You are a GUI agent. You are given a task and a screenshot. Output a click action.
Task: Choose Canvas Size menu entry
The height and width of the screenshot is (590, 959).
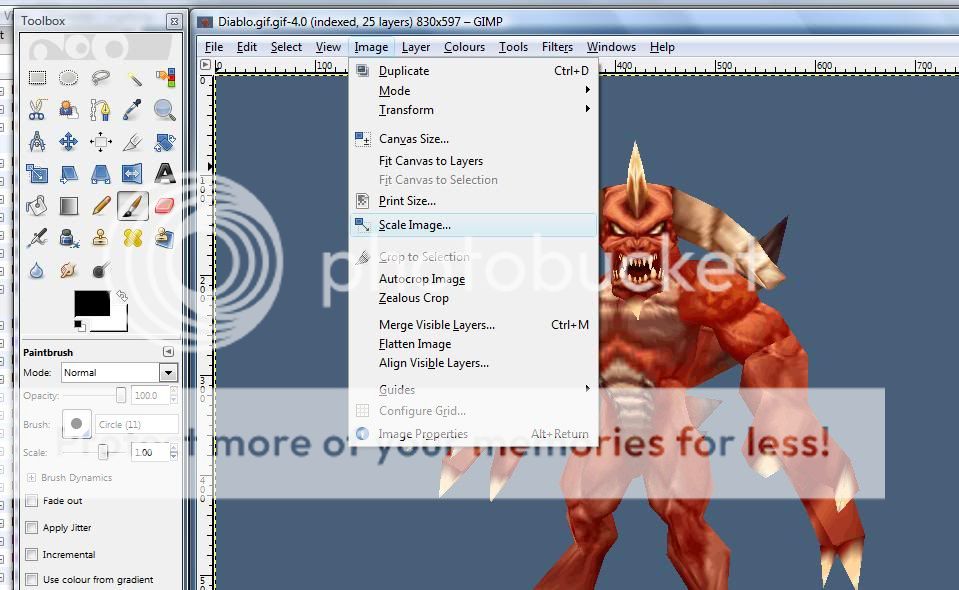(x=473, y=139)
